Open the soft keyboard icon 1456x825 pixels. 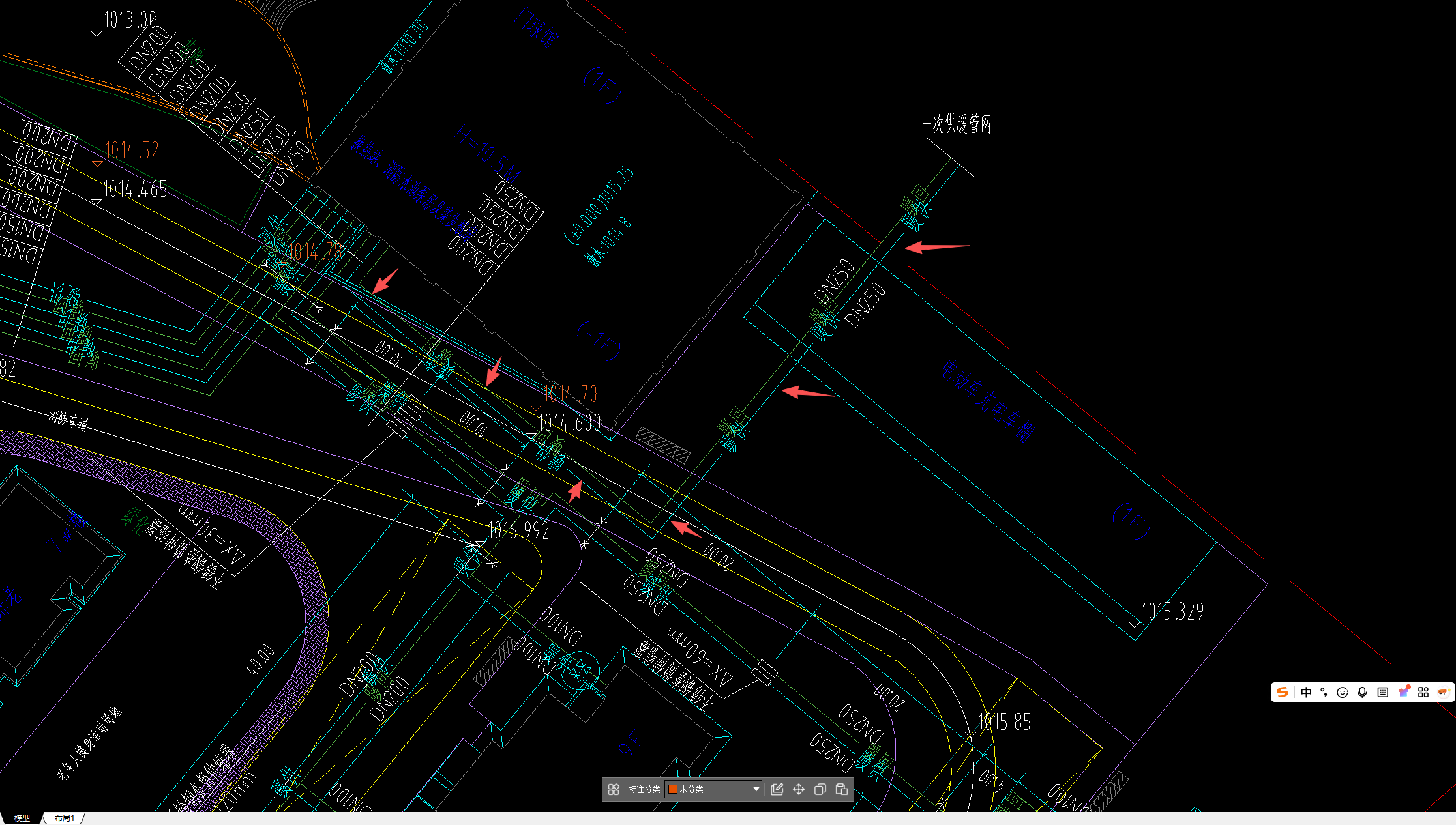[x=1382, y=692]
